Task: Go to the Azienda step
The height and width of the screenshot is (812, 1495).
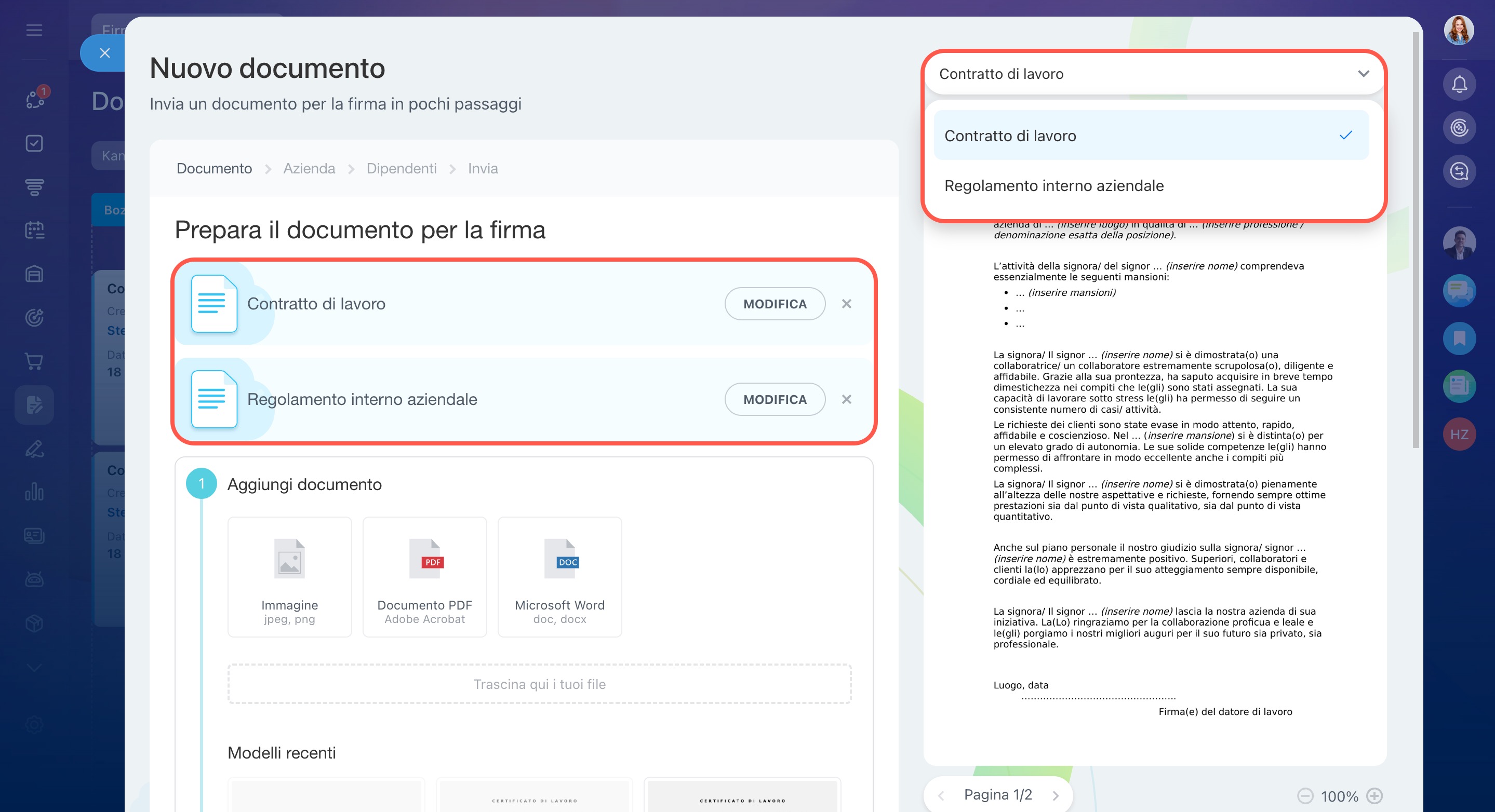Action: (x=309, y=168)
